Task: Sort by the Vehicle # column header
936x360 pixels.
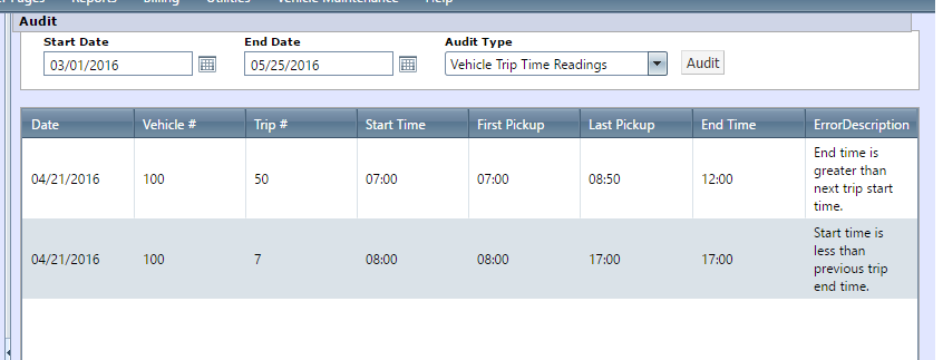Action: coord(189,124)
